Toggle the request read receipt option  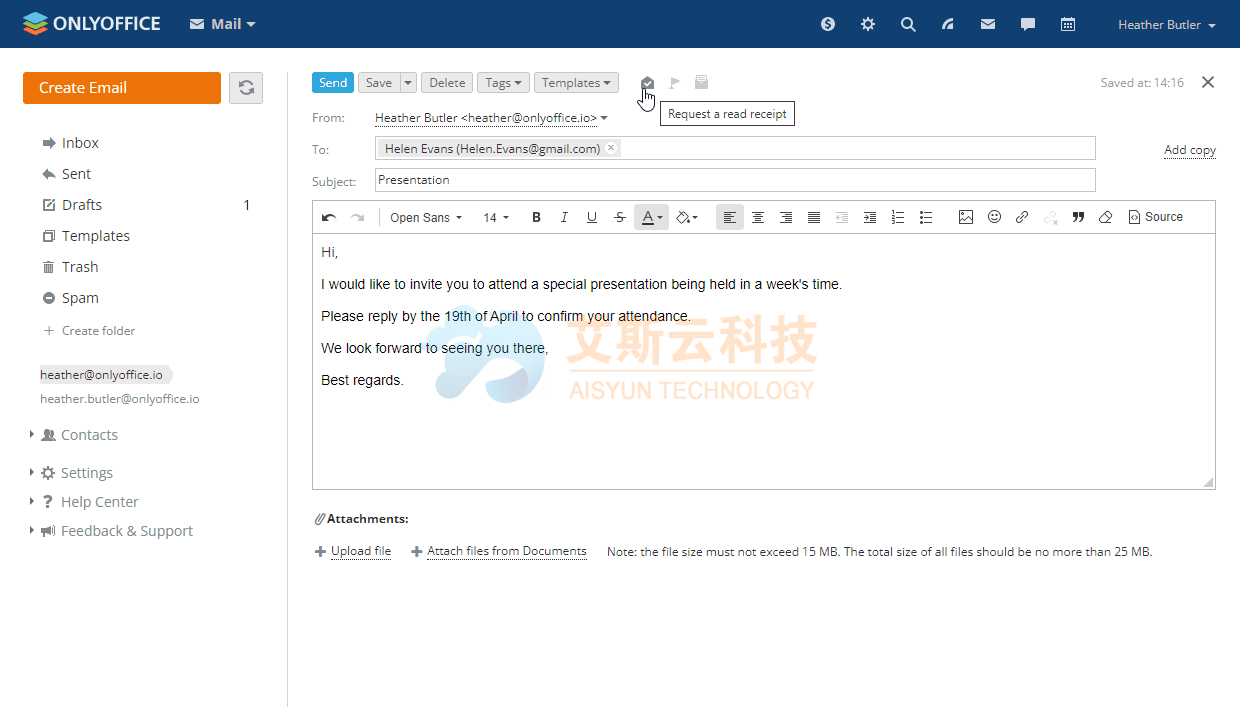(647, 83)
